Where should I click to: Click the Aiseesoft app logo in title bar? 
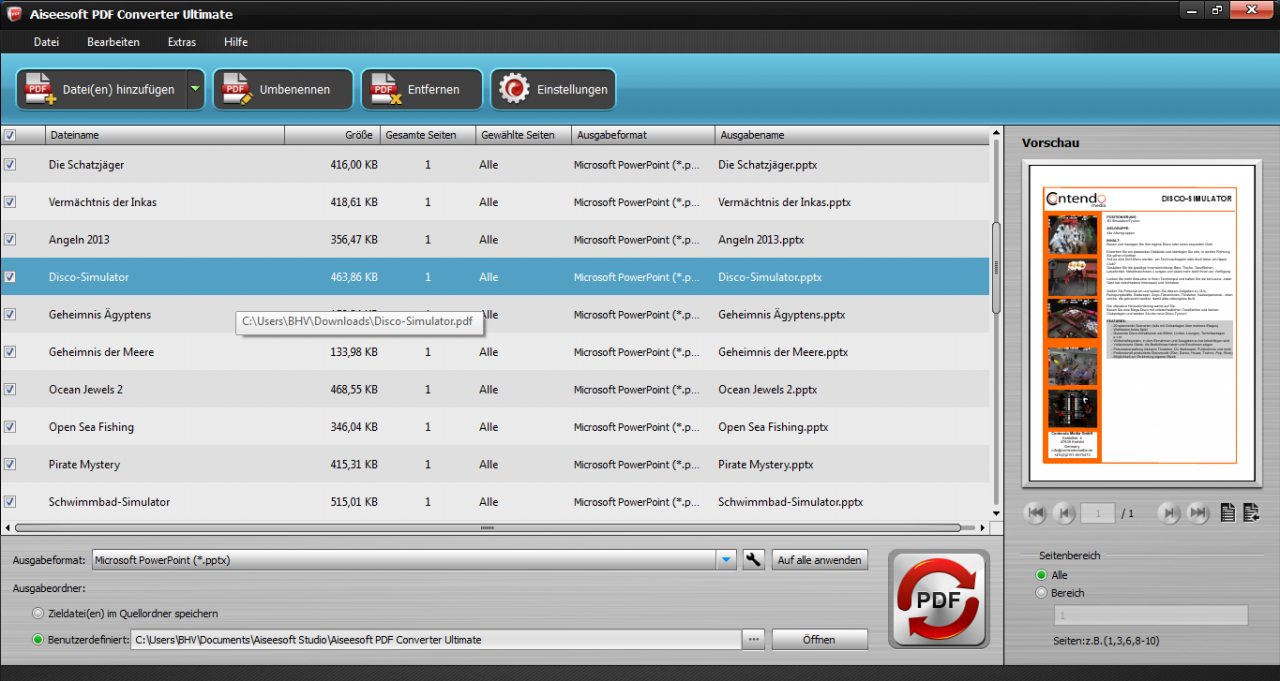pyautogui.click(x=14, y=14)
